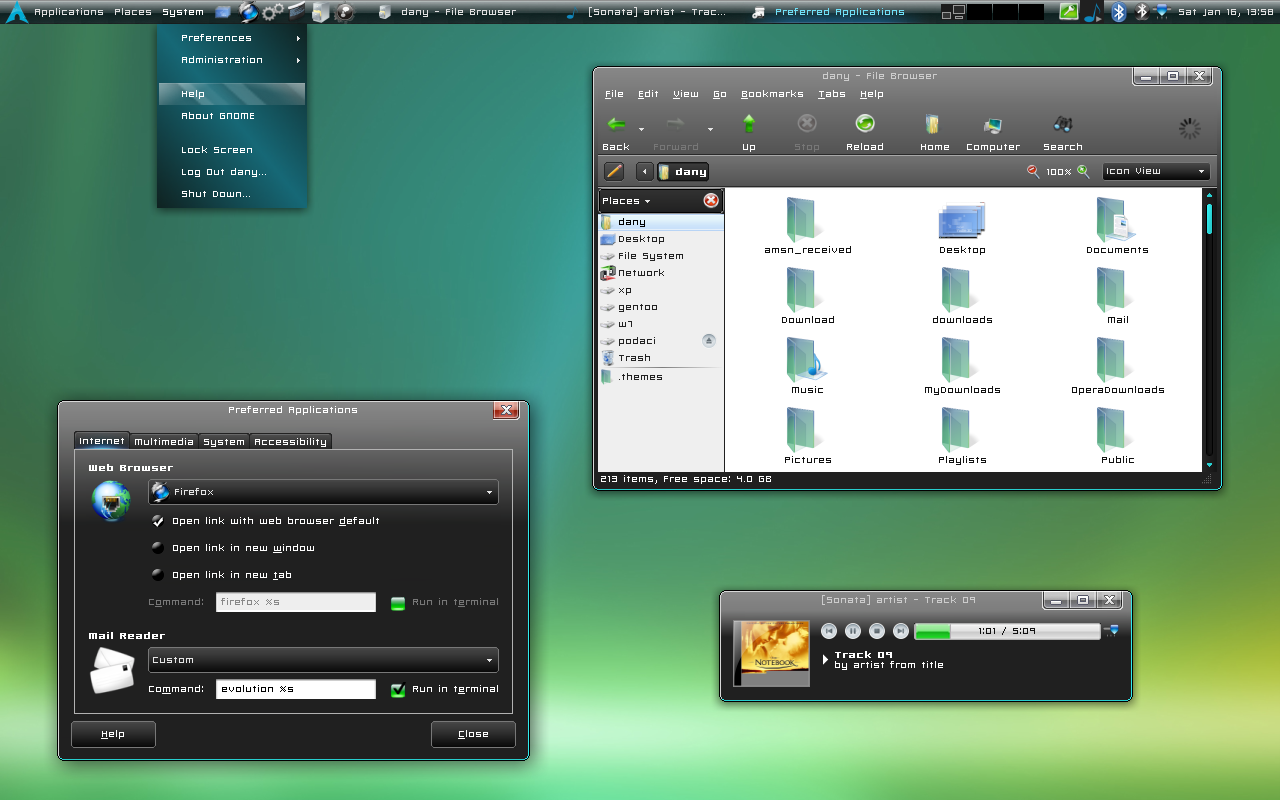Open the Firefox web browser dropdown
Image resolution: width=1280 pixels, height=800 pixels.
tap(323, 492)
